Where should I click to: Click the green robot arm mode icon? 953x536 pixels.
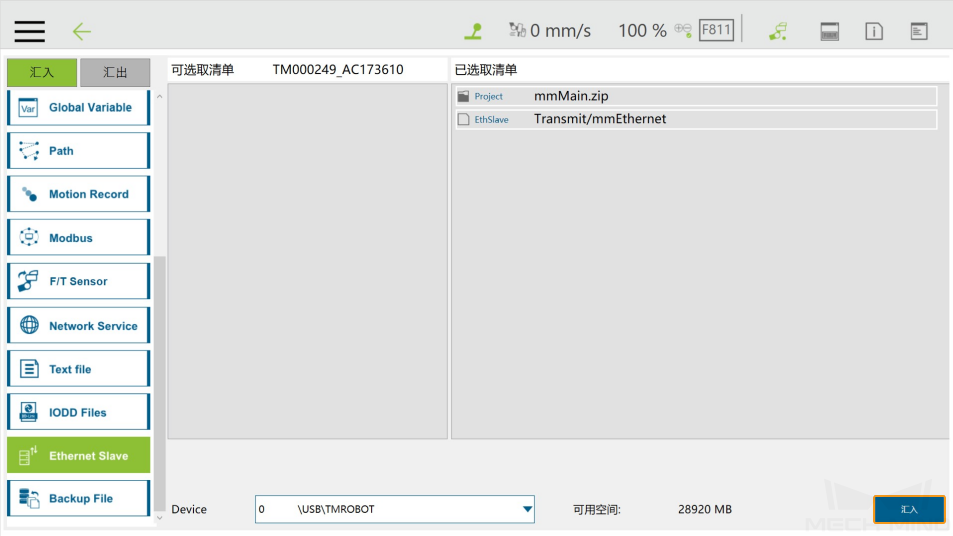[778, 31]
